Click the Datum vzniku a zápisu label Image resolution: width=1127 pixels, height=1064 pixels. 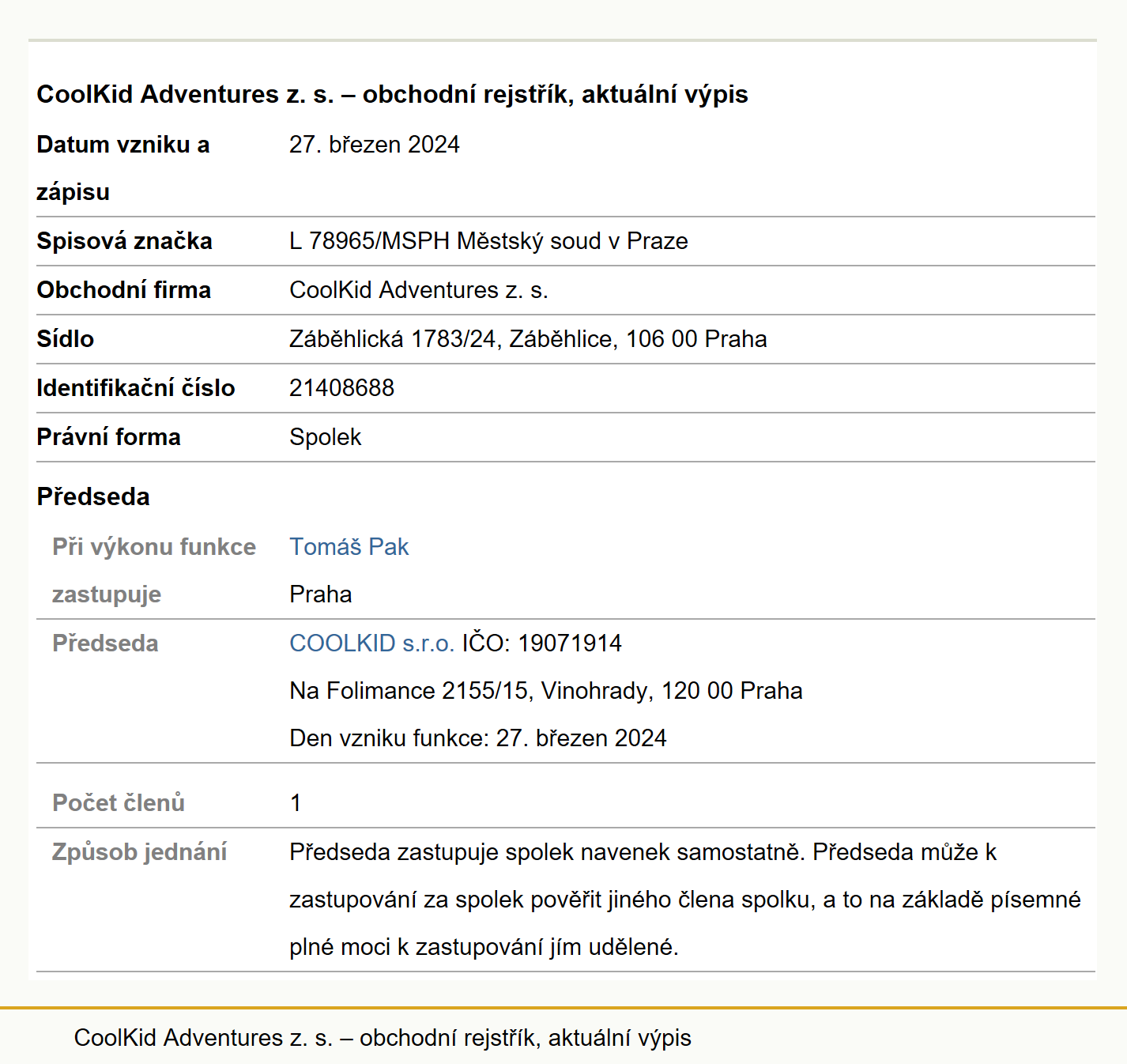[x=123, y=168]
